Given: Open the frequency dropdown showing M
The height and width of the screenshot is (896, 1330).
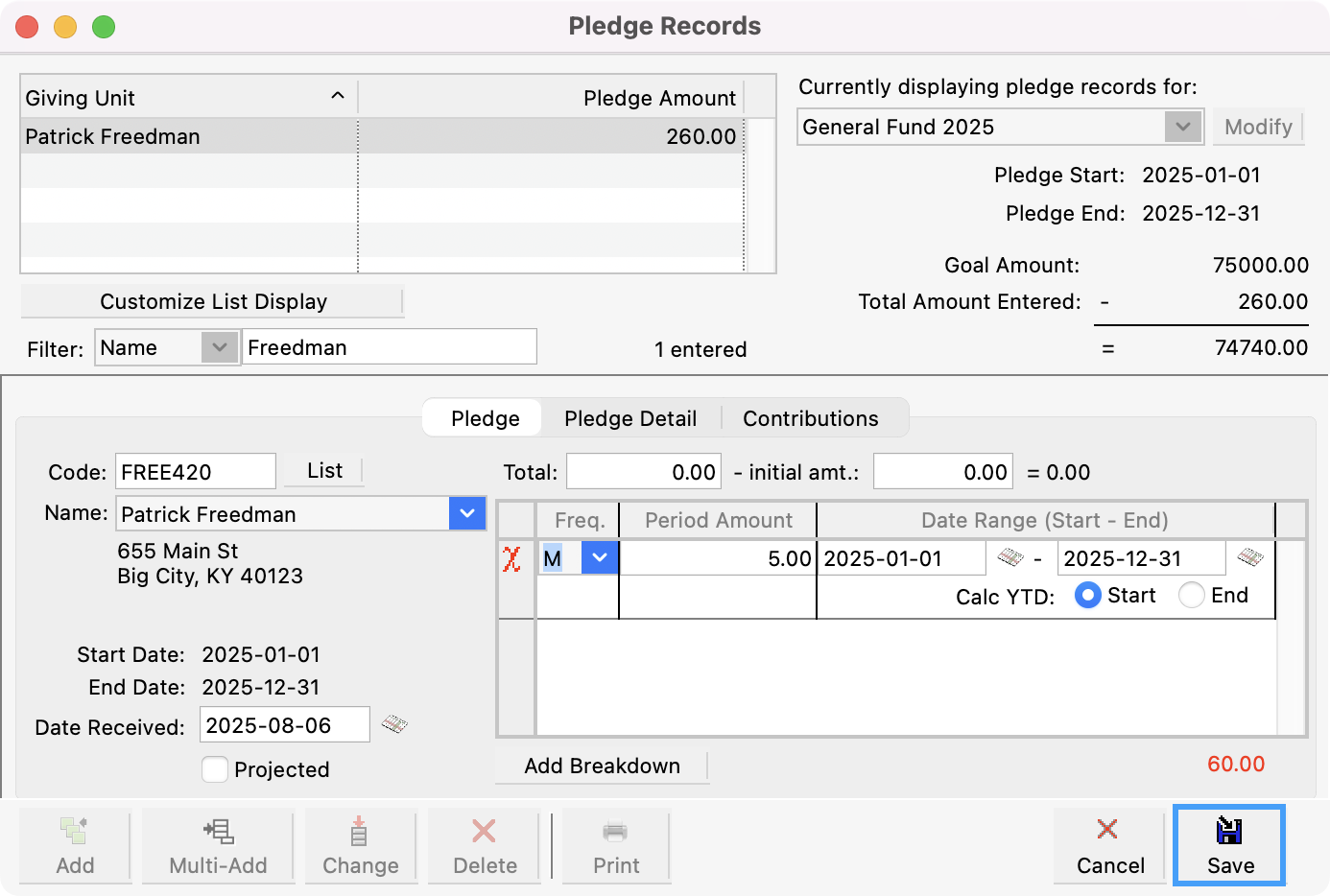Looking at the screenshot, I should [599, 557].
